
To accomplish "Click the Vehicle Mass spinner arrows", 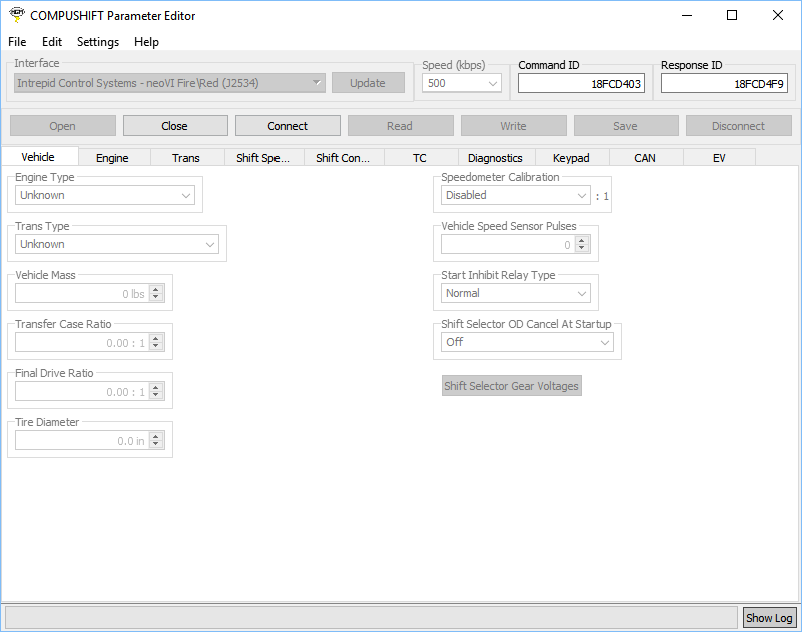I will [155, 294].
